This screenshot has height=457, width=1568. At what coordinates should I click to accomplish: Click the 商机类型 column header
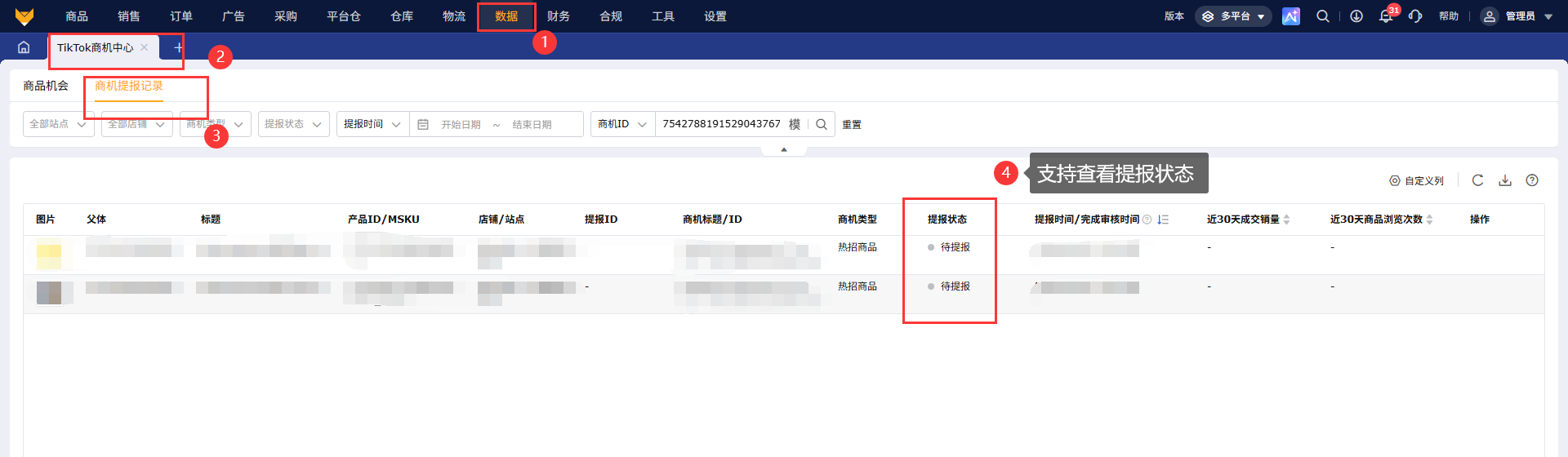(857, 220)
